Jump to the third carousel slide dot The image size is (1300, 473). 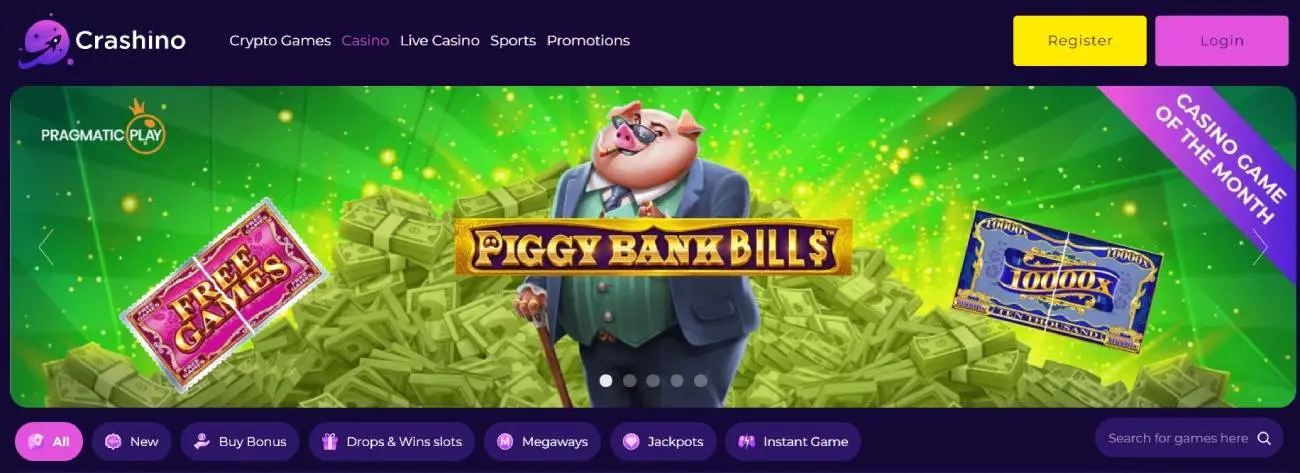(x=653, y=380)
